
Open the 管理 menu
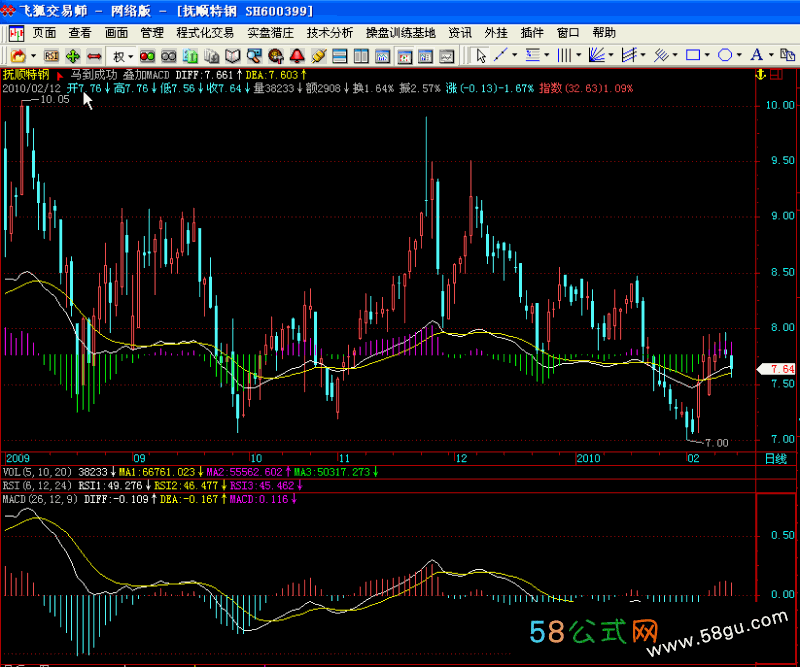152,33
